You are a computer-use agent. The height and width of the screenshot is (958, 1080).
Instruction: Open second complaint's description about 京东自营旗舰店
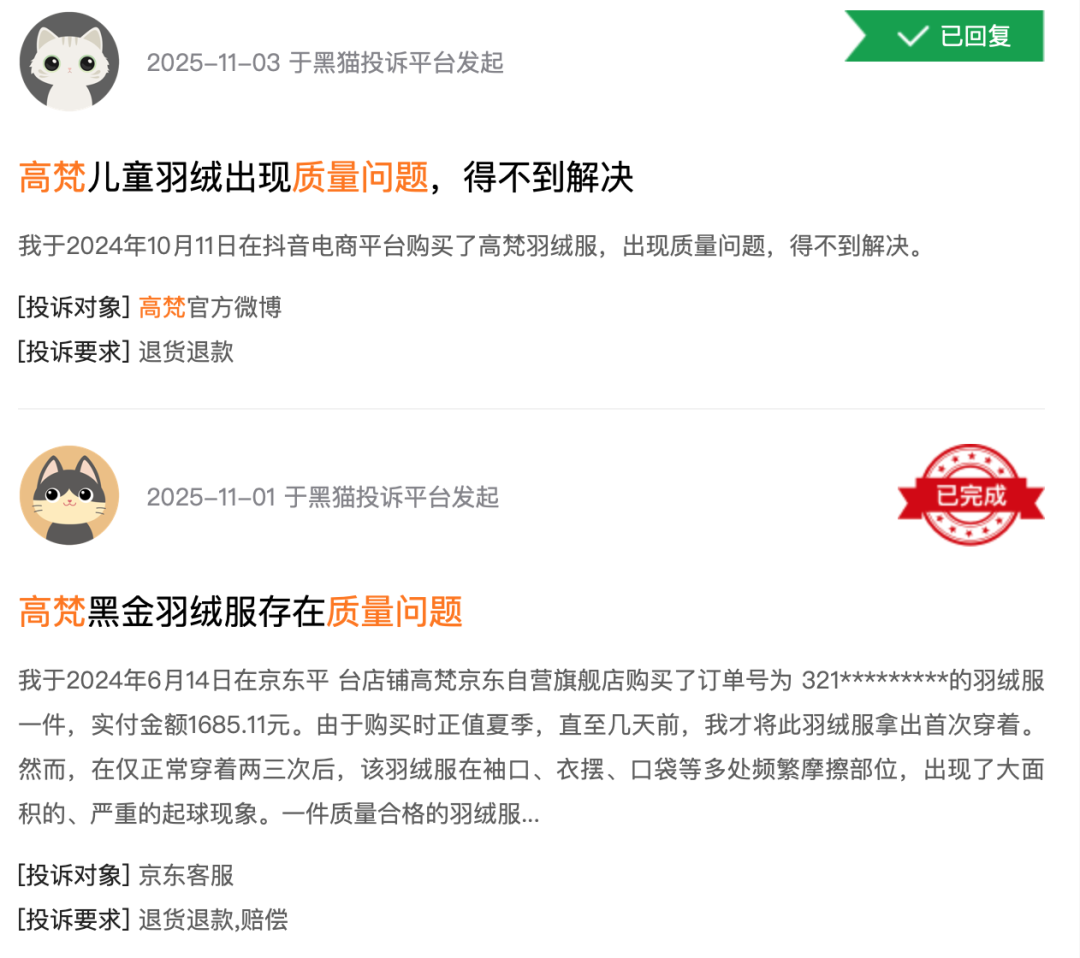(x=532, y=747)
